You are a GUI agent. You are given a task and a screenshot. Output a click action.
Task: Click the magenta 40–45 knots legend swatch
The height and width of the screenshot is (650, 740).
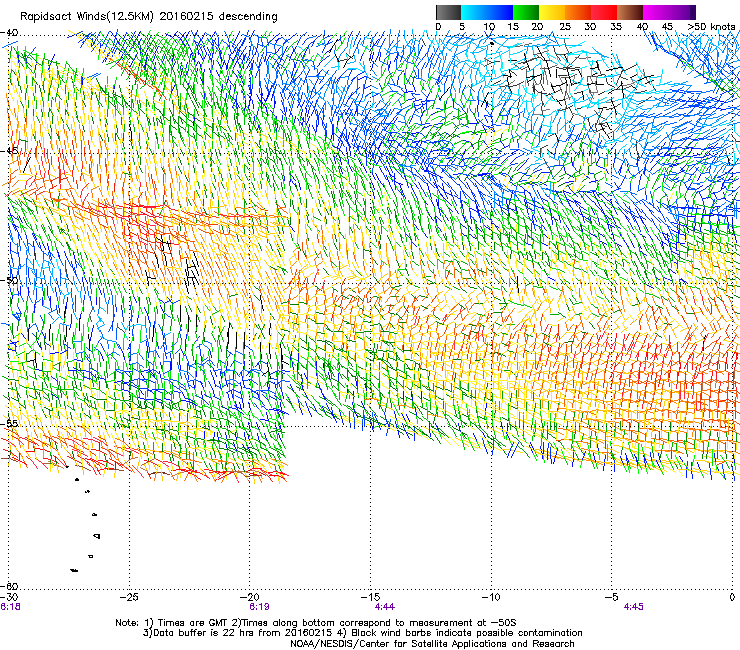[656, 12]
